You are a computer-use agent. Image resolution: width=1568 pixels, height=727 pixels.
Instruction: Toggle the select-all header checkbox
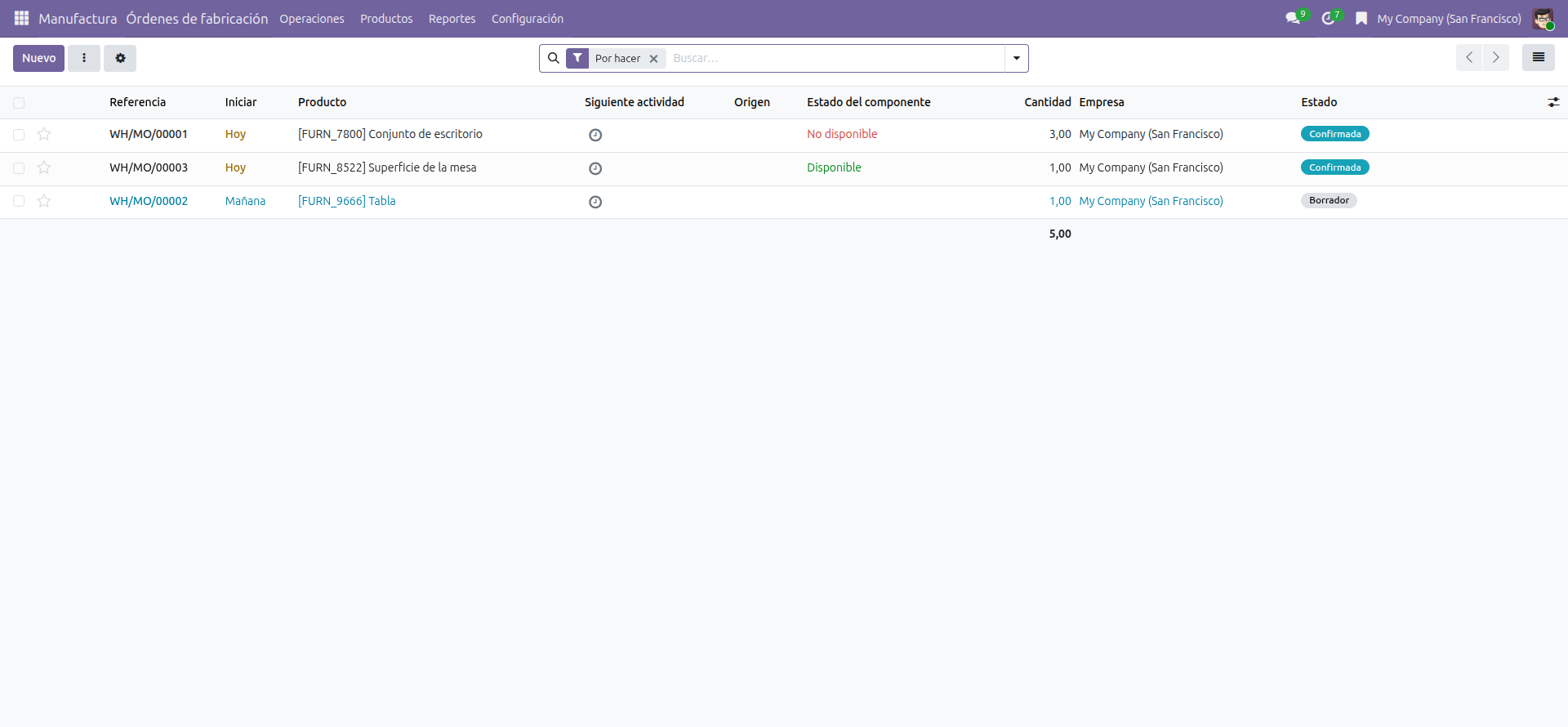pos(19,103)
